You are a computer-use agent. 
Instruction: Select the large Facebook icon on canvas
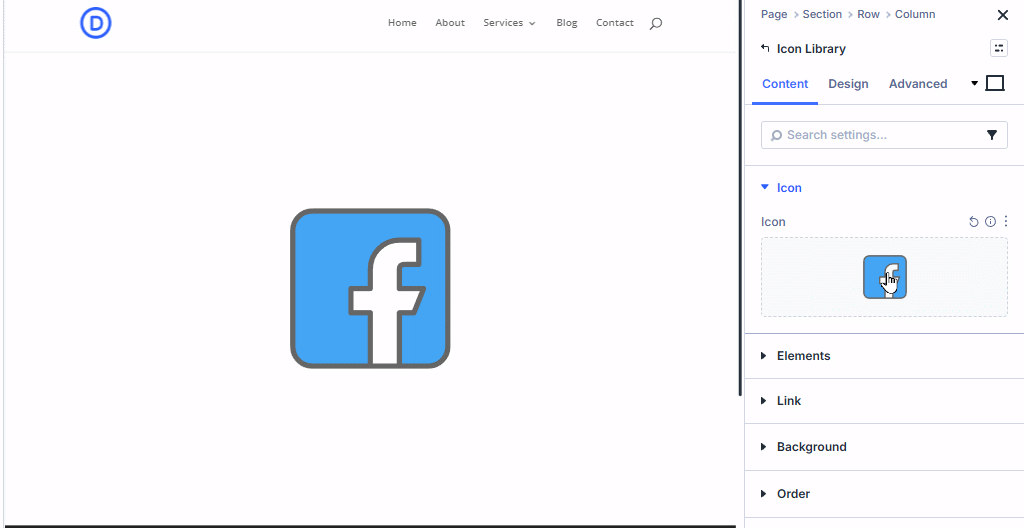point(370,288)
